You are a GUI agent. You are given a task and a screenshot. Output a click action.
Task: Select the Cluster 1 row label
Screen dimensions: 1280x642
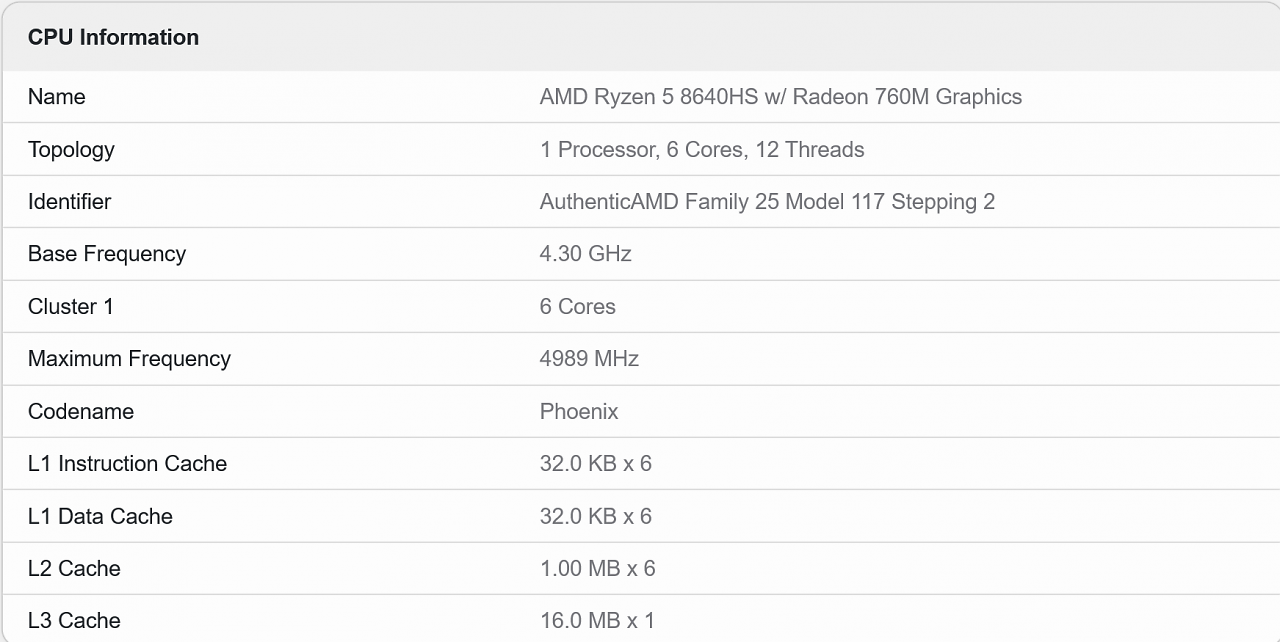(x=71, y=307)
